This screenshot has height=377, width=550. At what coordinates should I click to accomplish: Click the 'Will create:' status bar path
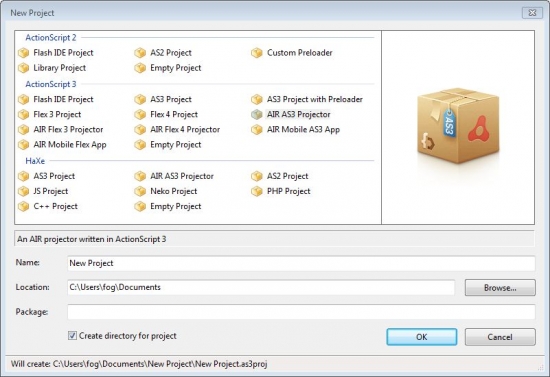[139, 364]
